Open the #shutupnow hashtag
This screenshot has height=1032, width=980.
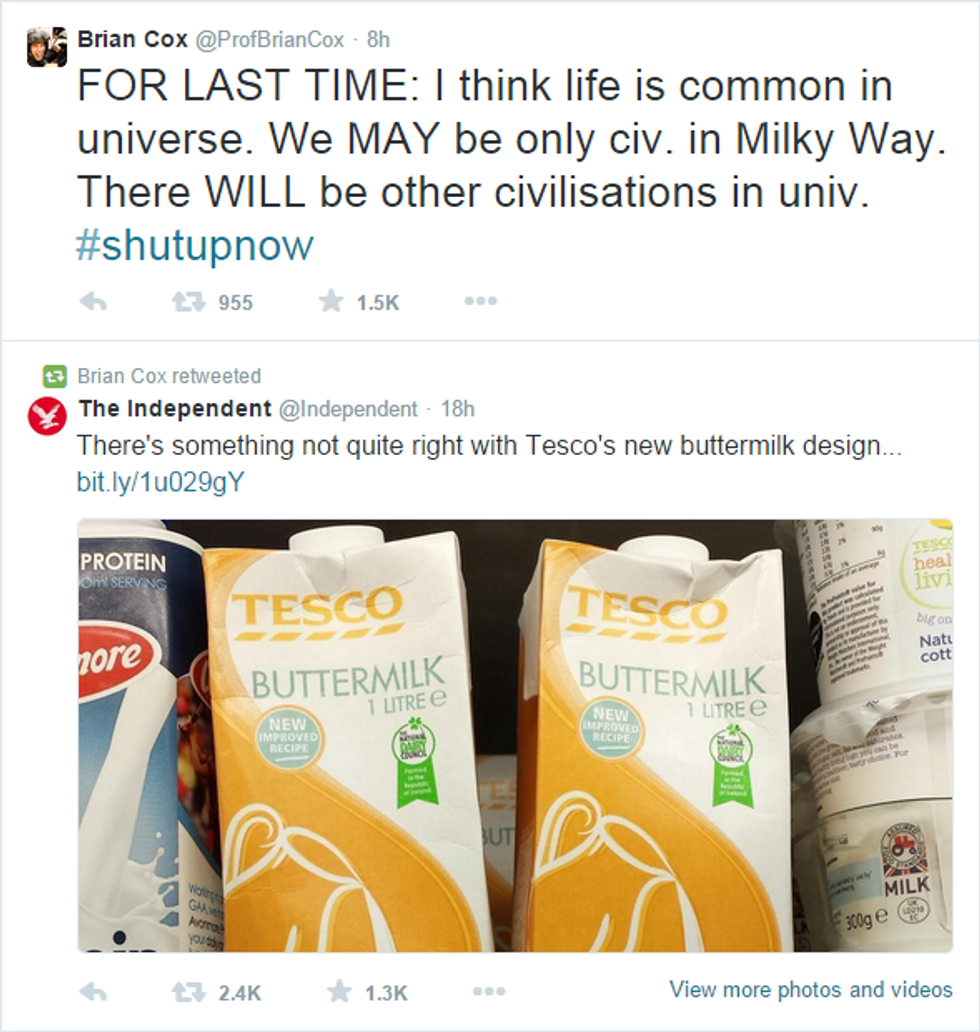[x=195, y=245]
